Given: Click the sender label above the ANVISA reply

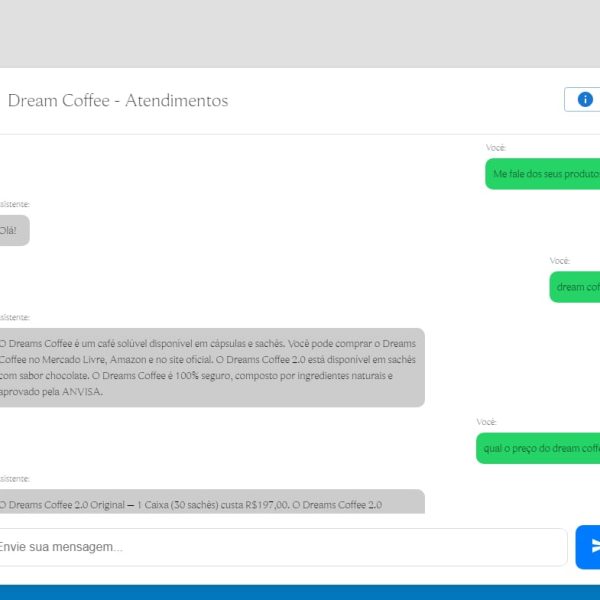Looking at the screenshot, I should (15, 318).
